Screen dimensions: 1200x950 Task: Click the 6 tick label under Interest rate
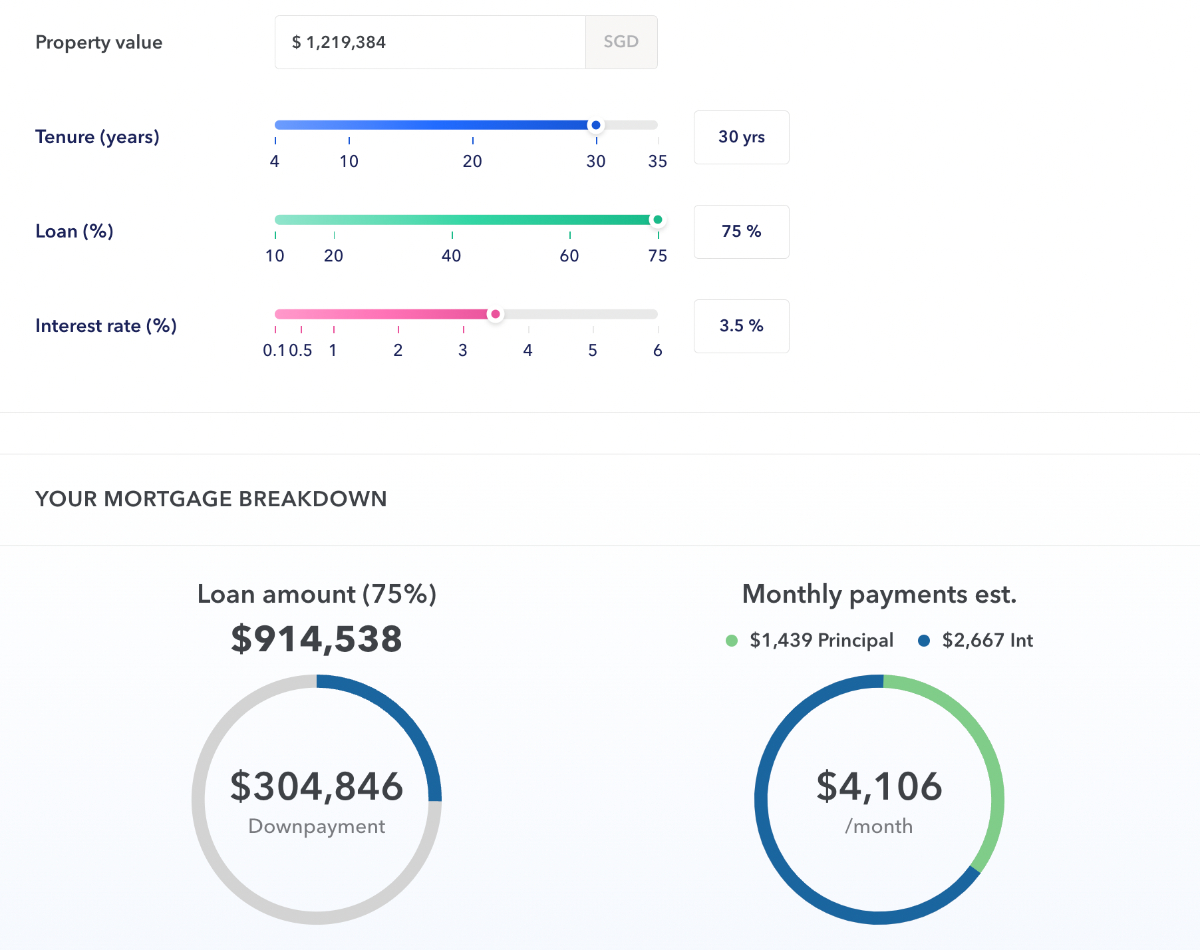click(658, 351)
